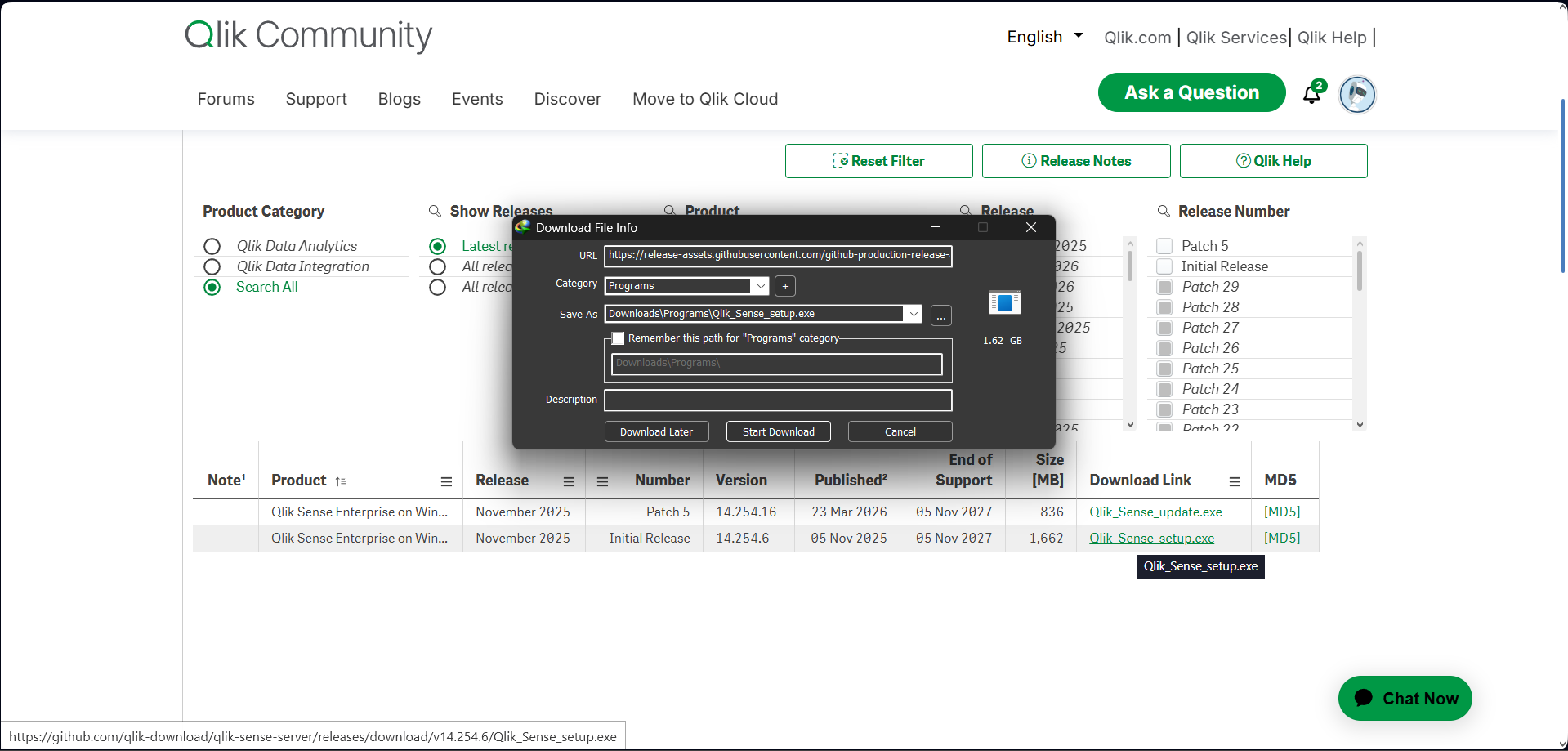1568x751 pixels.
Task: Check the Patch 5 checkbox
Action: coord(1165,246)
